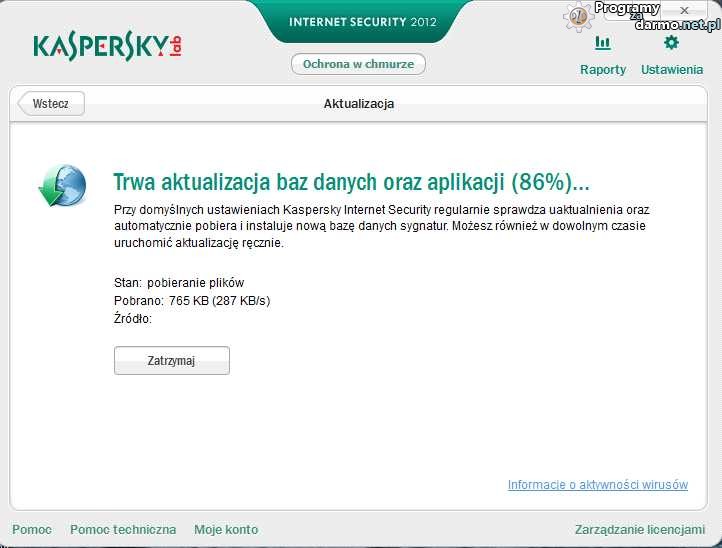Viewport: 722px width, 548px height.
Task: Open Pomoc techniczna support link
Action: [x=123, y=530]
